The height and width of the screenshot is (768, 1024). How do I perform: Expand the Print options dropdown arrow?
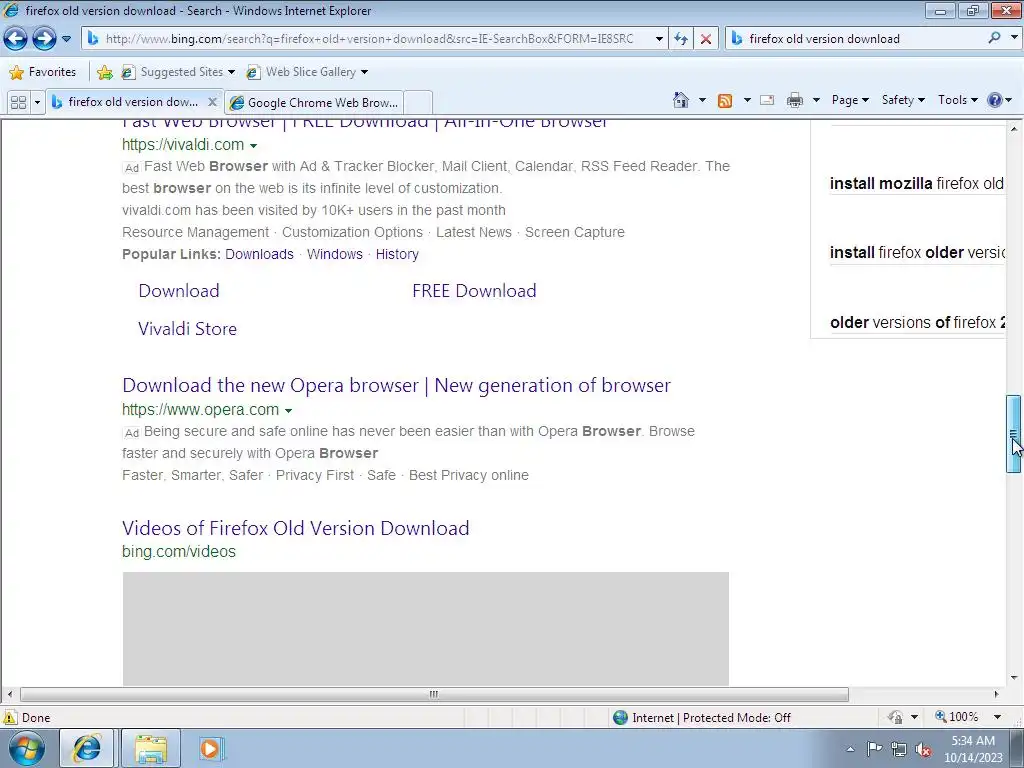point(816,100)
